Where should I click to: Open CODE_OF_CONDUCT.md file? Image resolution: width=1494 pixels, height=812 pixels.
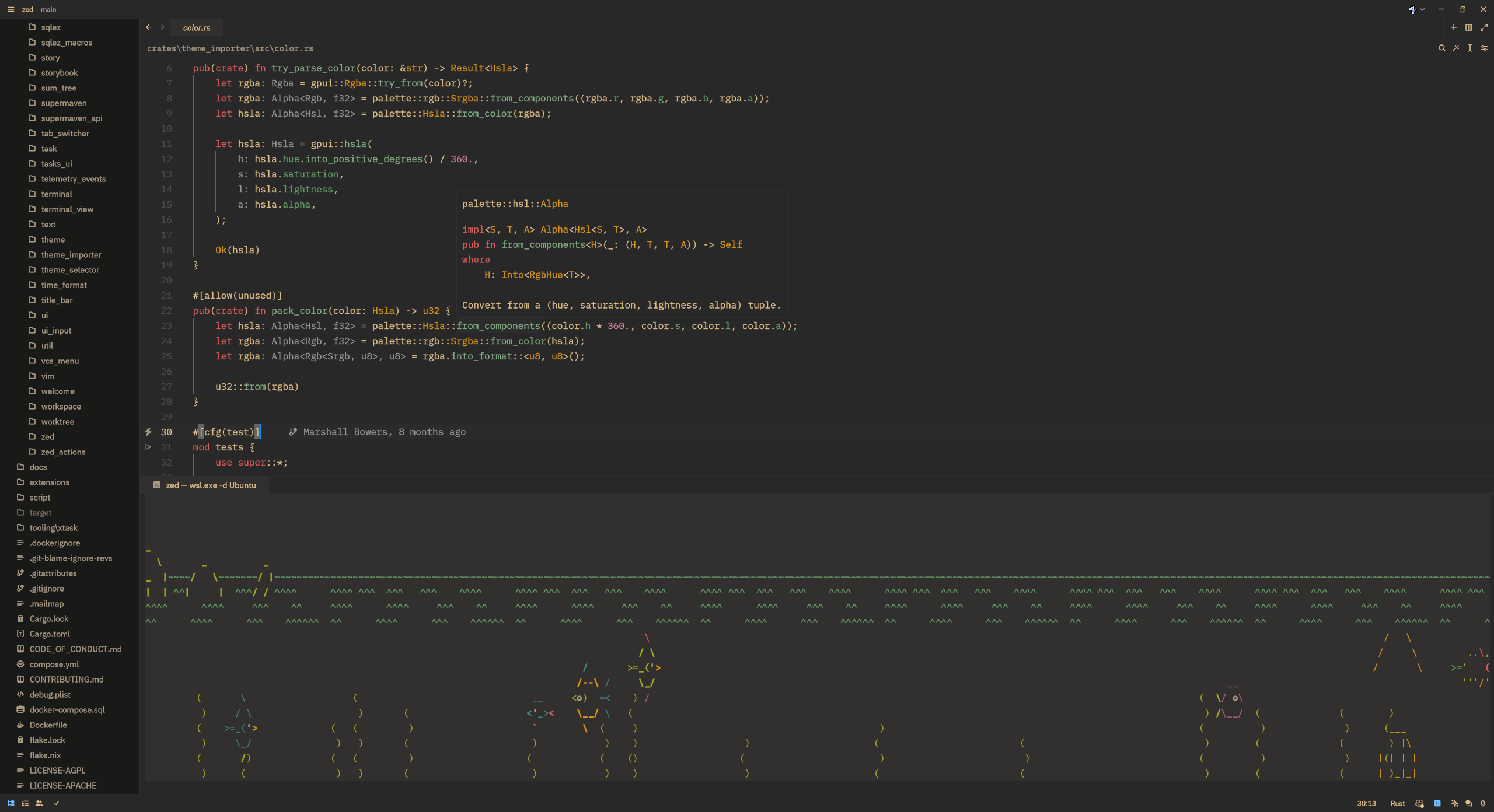tap(69, 649)
